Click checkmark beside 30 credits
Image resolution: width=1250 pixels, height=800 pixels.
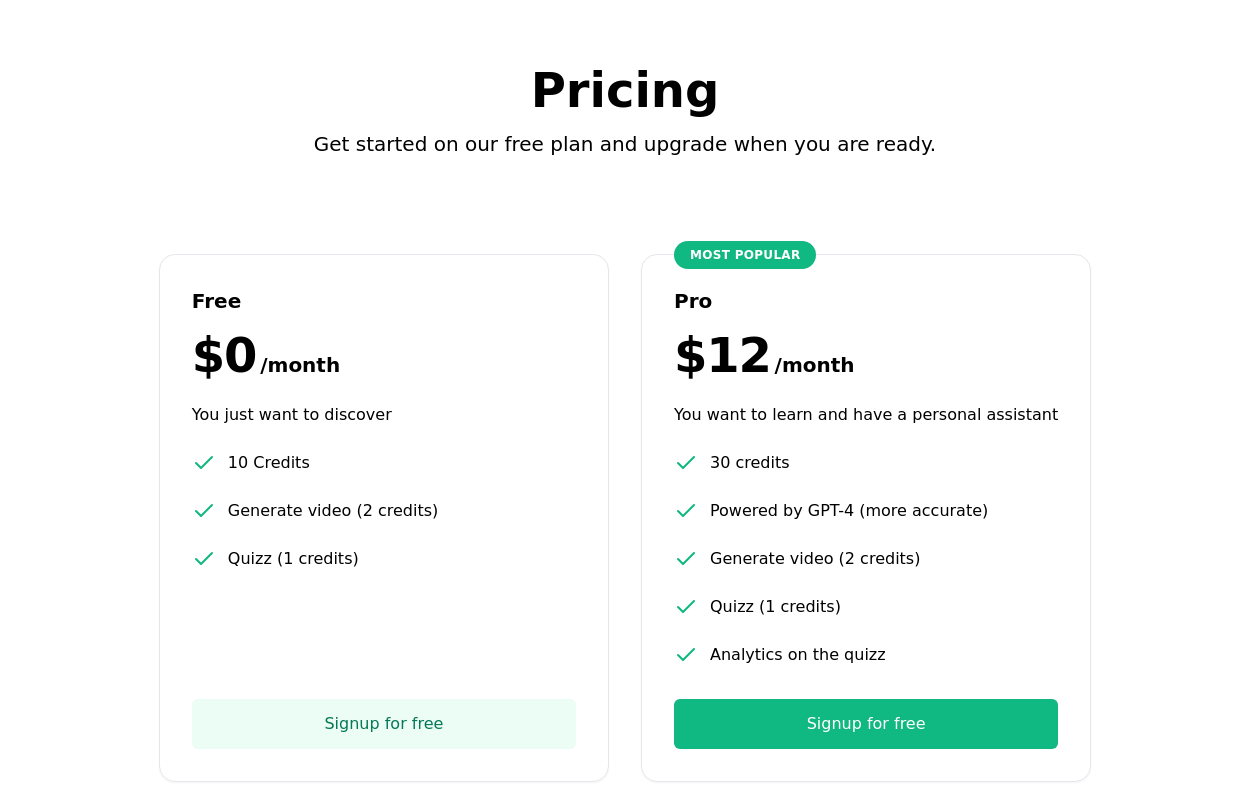pyautogui.click(x=686, y=463)
